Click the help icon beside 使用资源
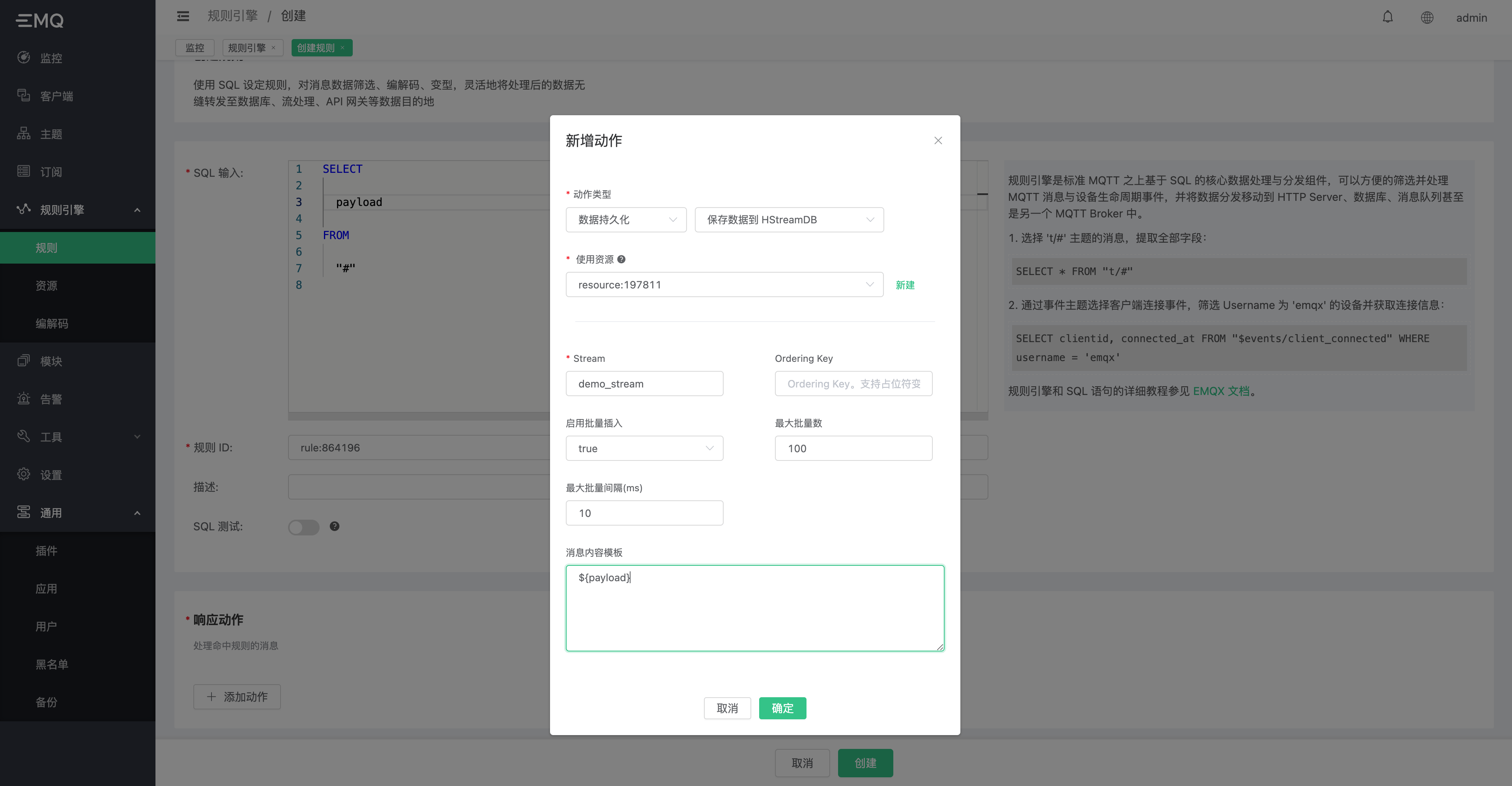 tap(621, 260)
